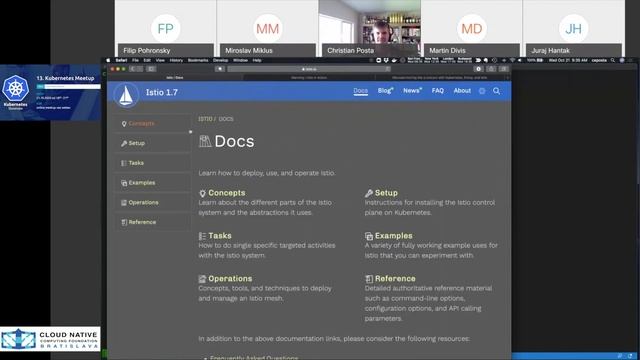Click the Istio sailboat logo
640x360 pixels.
126,95
